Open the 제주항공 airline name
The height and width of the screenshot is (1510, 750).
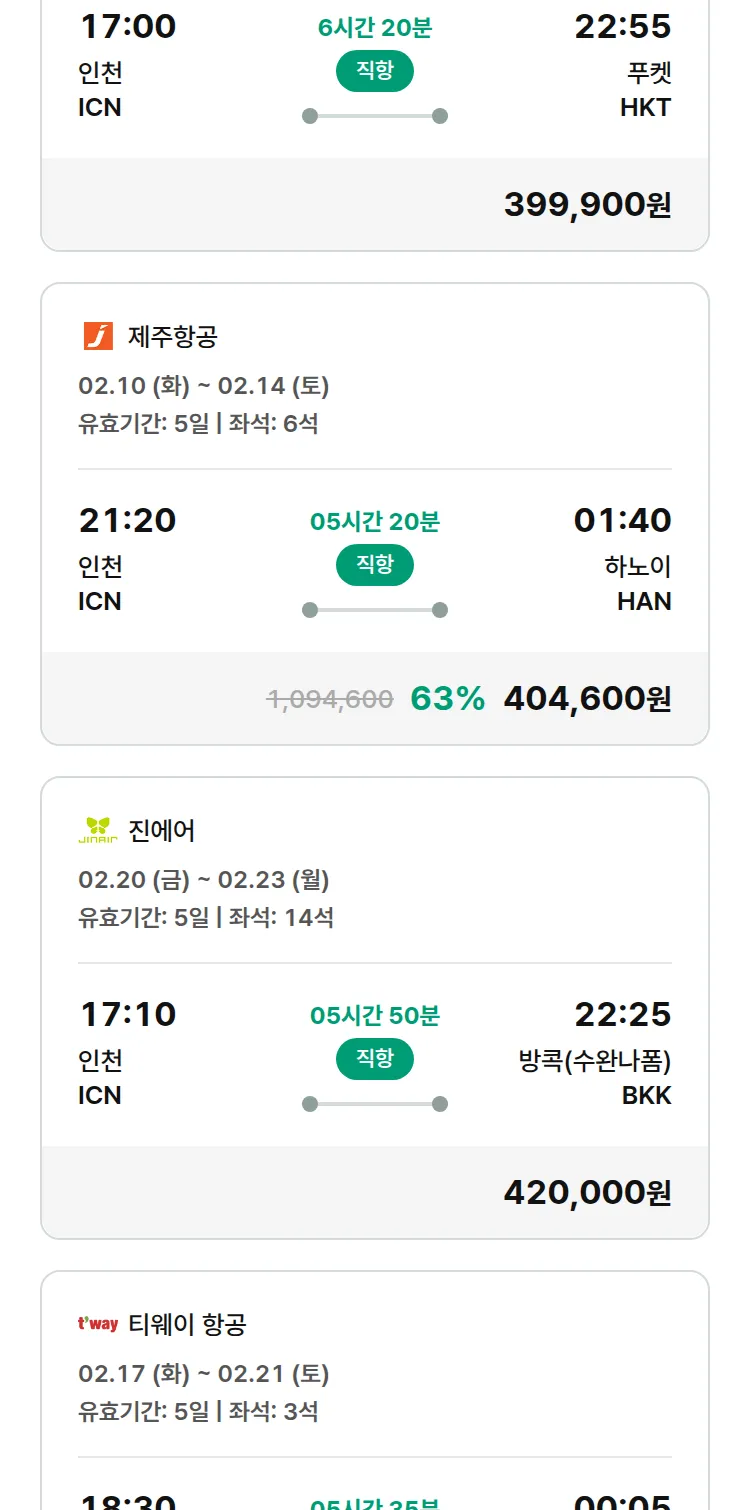click(173, 337)
